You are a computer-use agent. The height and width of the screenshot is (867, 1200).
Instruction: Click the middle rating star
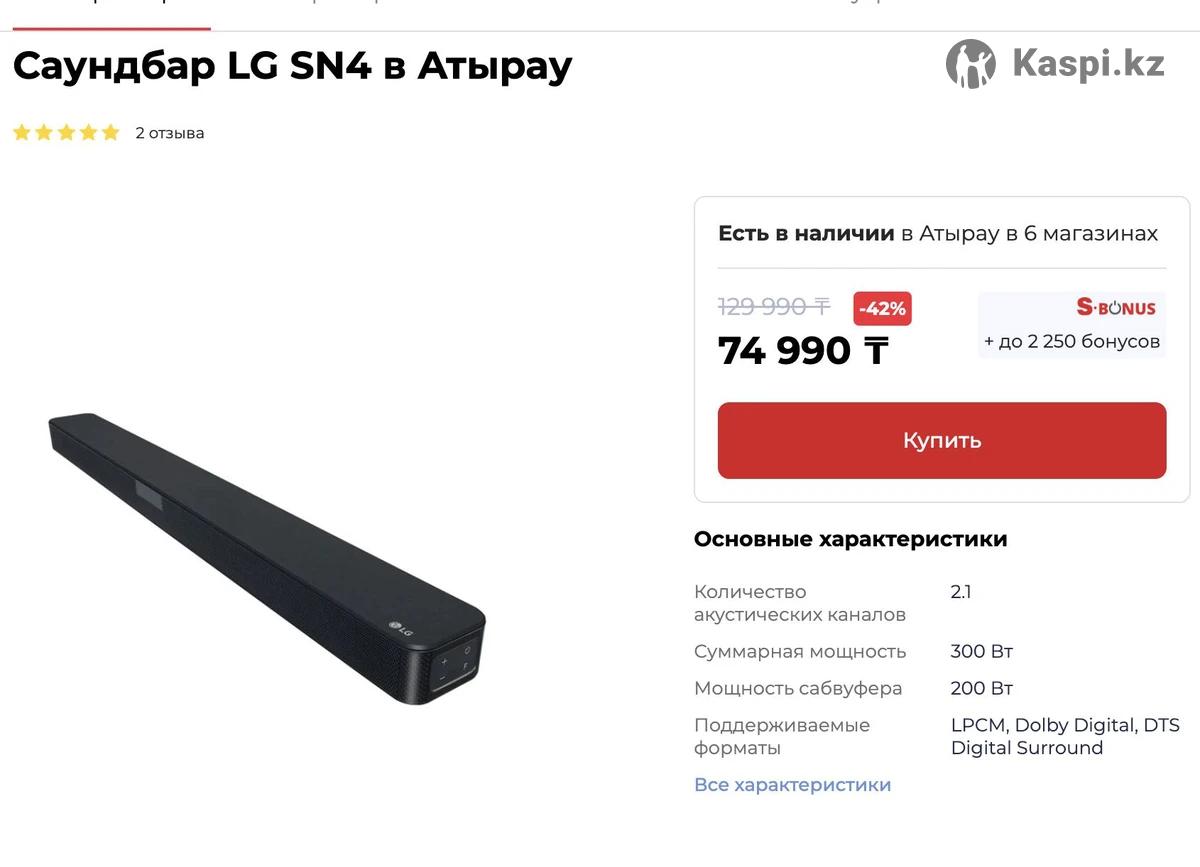click(66, 133)
